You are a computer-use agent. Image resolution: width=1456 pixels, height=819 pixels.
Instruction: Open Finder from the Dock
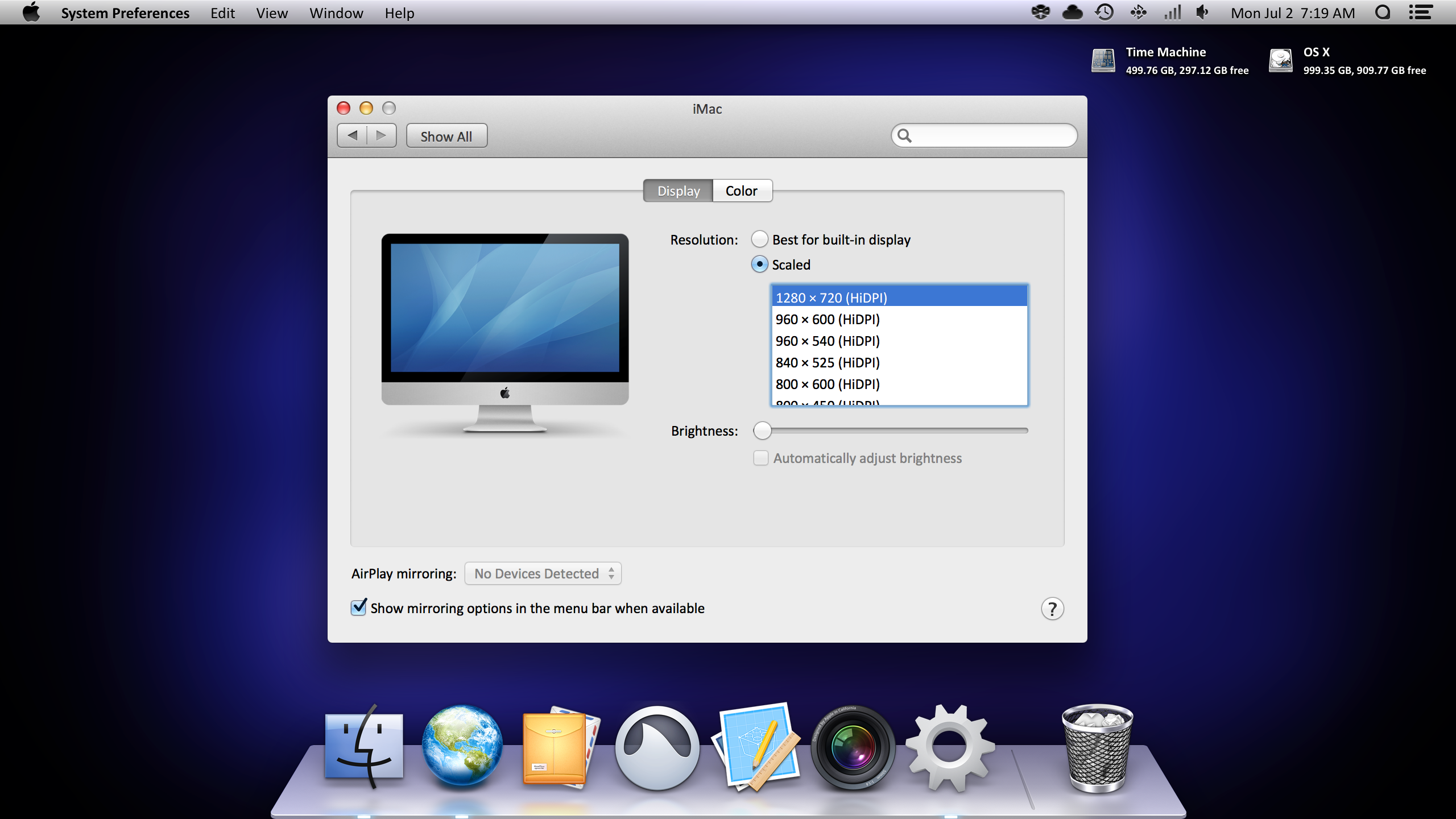tap(364, 747)
